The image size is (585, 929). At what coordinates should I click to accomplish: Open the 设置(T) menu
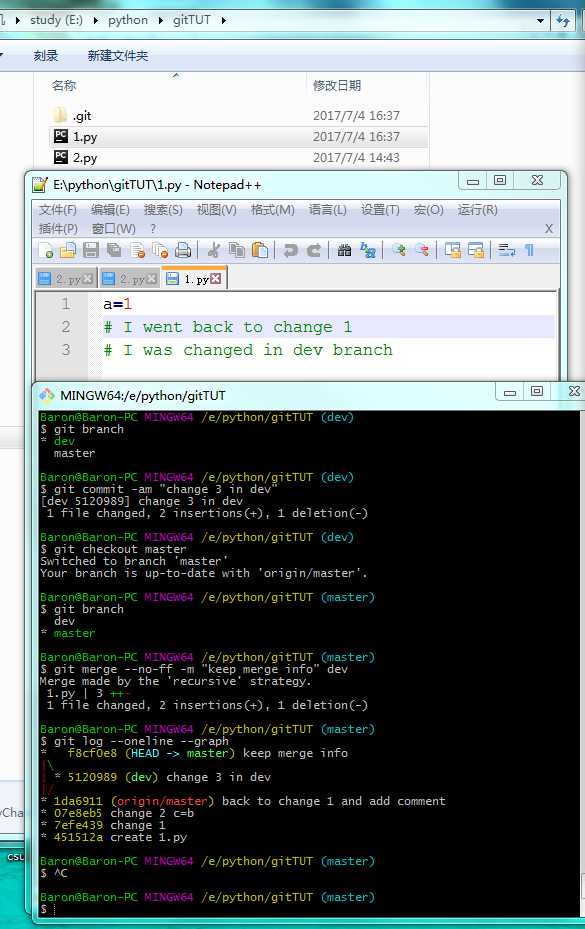pyautogui.click(x=381, y=210)
